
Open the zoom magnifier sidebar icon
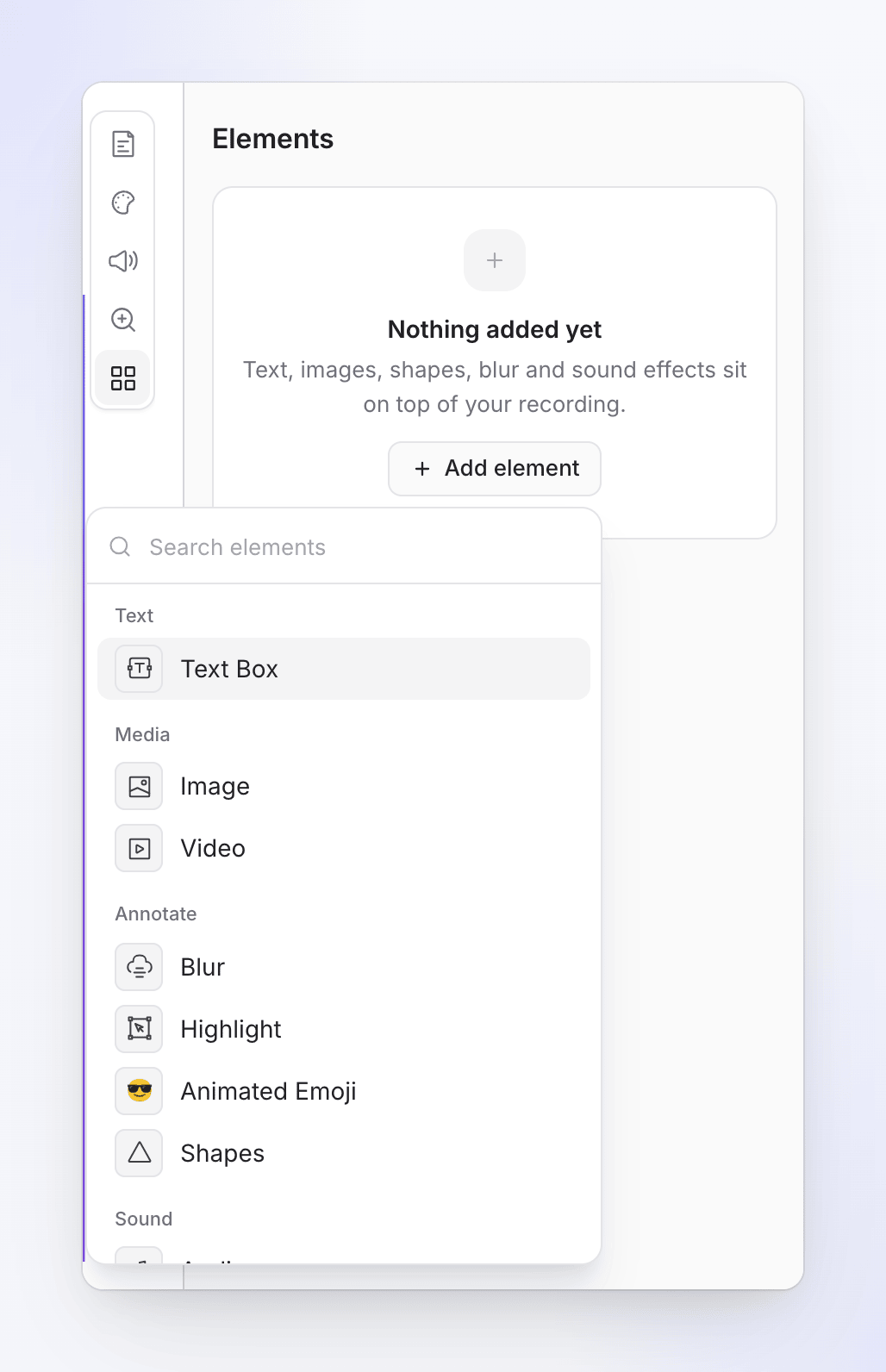point(123,320)
